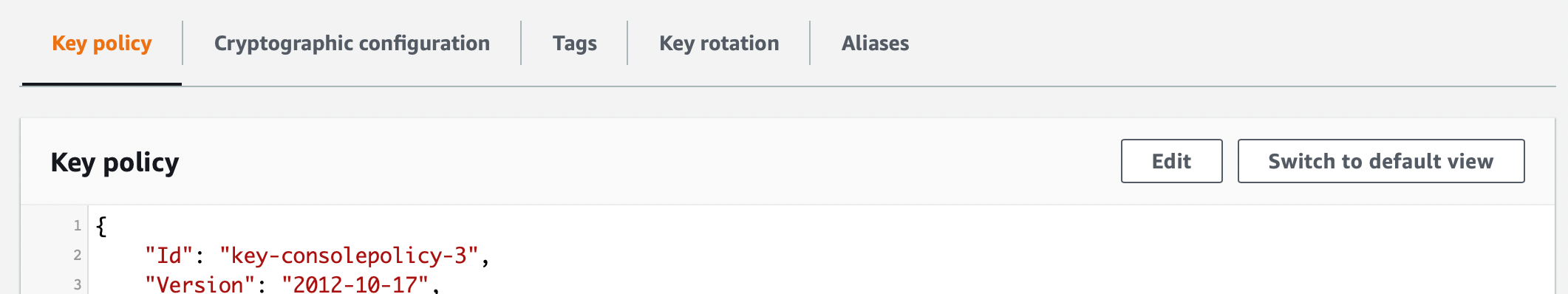Click line number 1 in the gutter
The width and height of the screenshot is (1568, 294).
[77, 226]
